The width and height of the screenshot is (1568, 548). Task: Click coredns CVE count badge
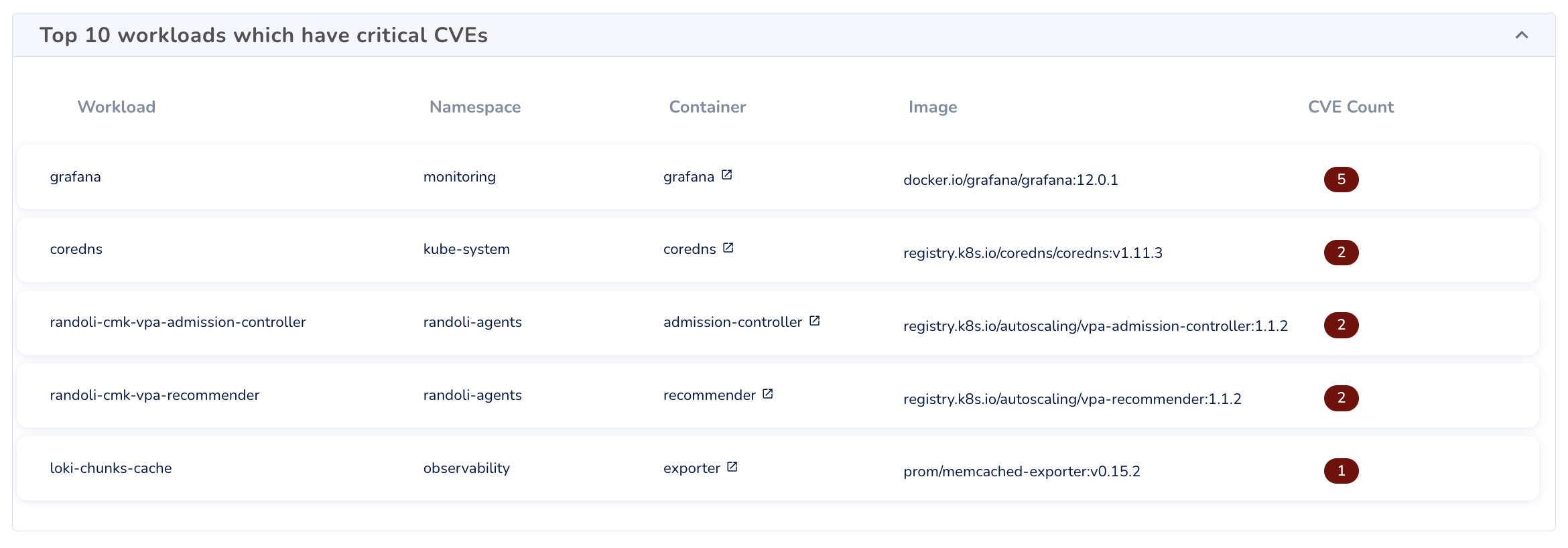pos(1342,253)
